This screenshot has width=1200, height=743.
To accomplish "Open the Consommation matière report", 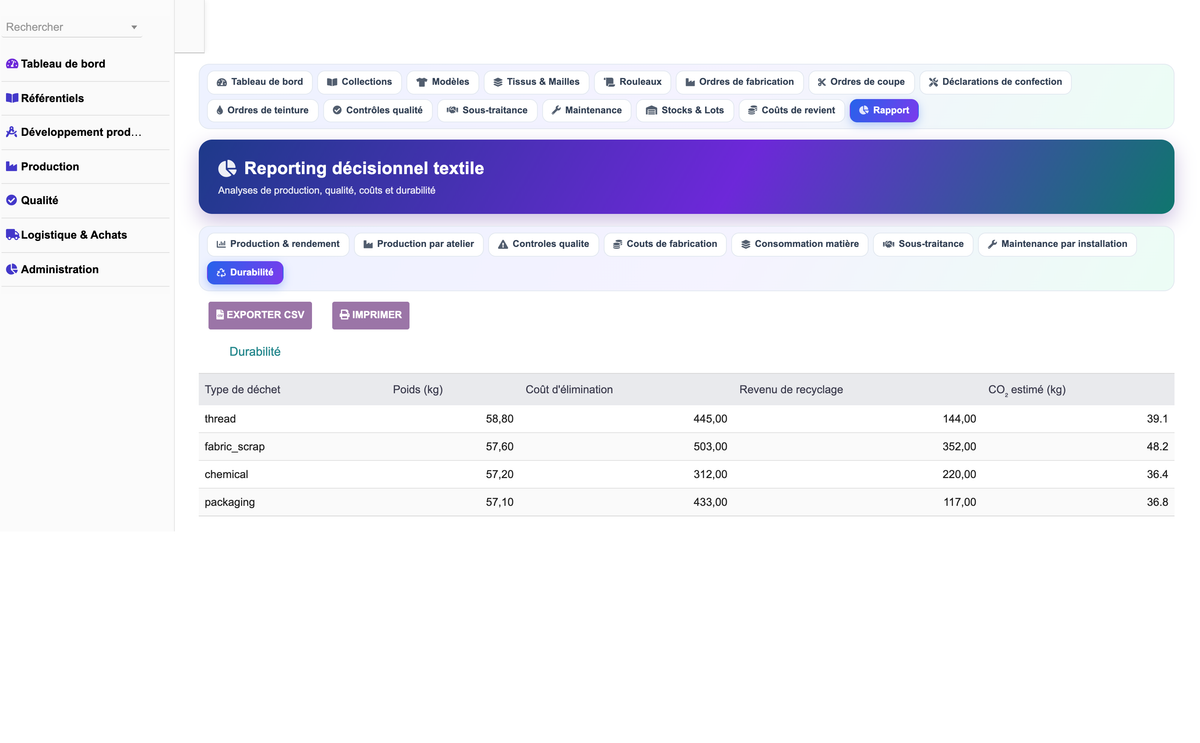I will tap(800, 244).
